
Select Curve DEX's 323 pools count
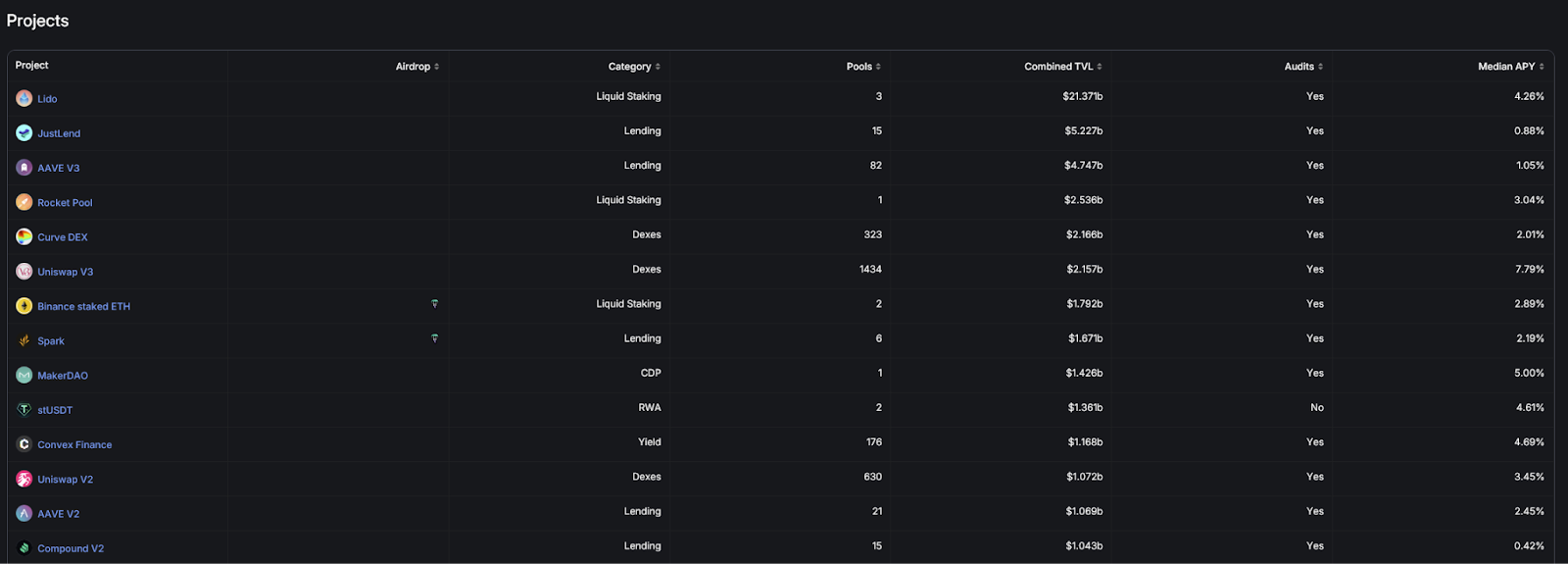pyautogui.click(x=873, y=234)
